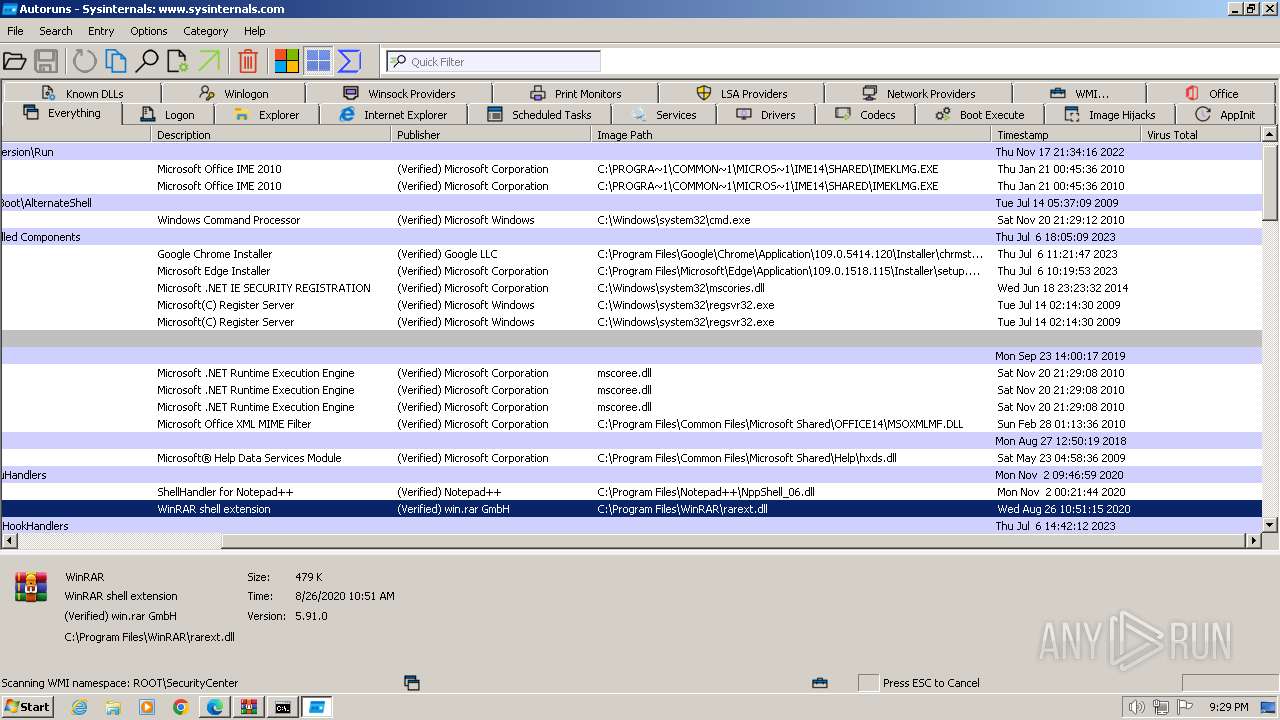Open Chrome from the taskbar
Screen dimensions: 1280x720
181,707
